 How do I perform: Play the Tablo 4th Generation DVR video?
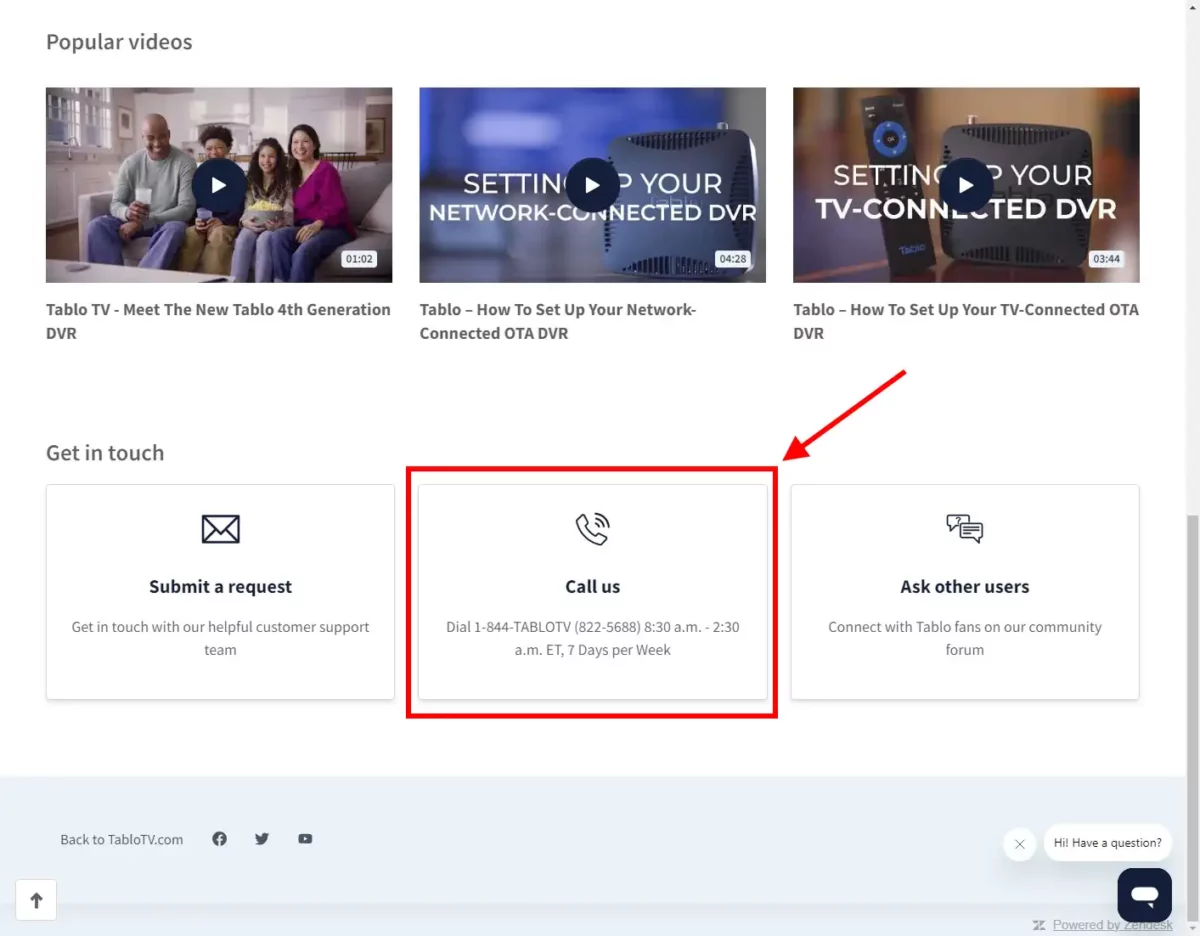(219, 185)
